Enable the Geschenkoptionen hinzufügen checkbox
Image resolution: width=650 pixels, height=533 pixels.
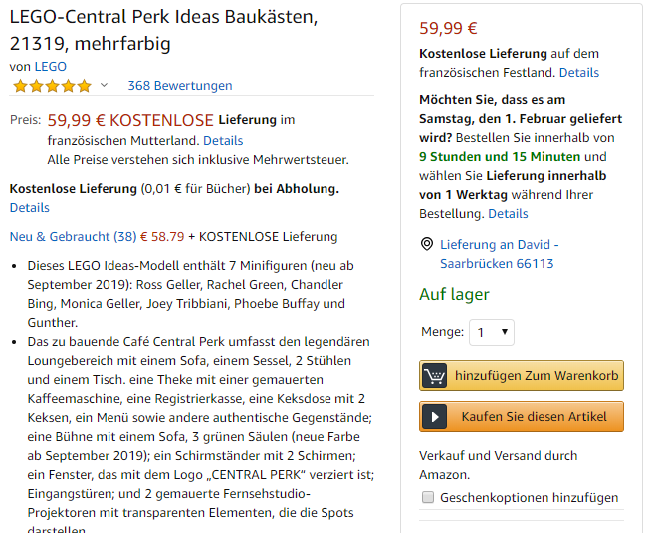click(x=428, y=497)
